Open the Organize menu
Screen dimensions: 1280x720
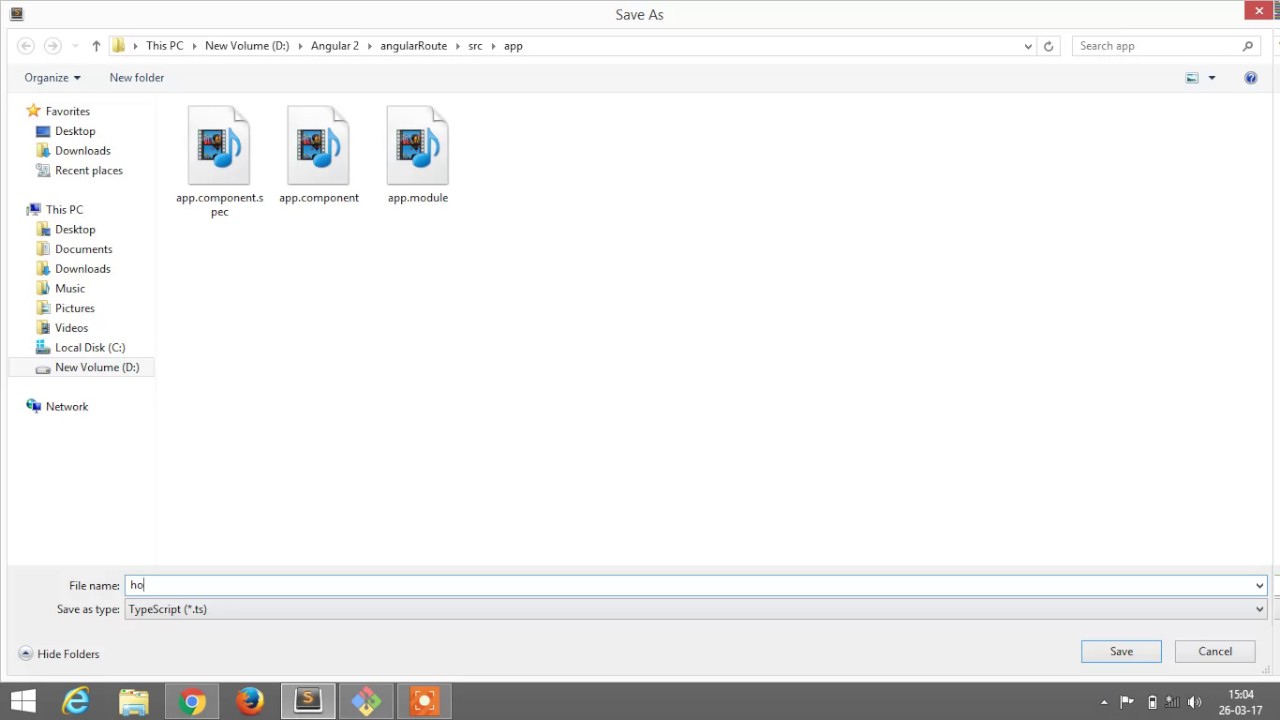point(52,78)
